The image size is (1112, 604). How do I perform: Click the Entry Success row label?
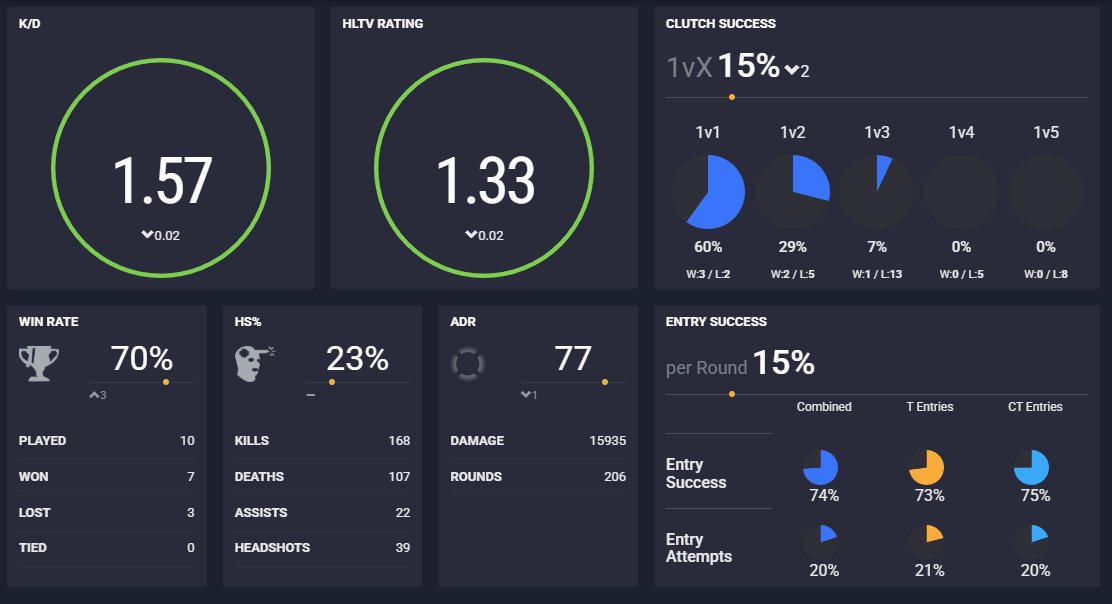pos(696,474)
